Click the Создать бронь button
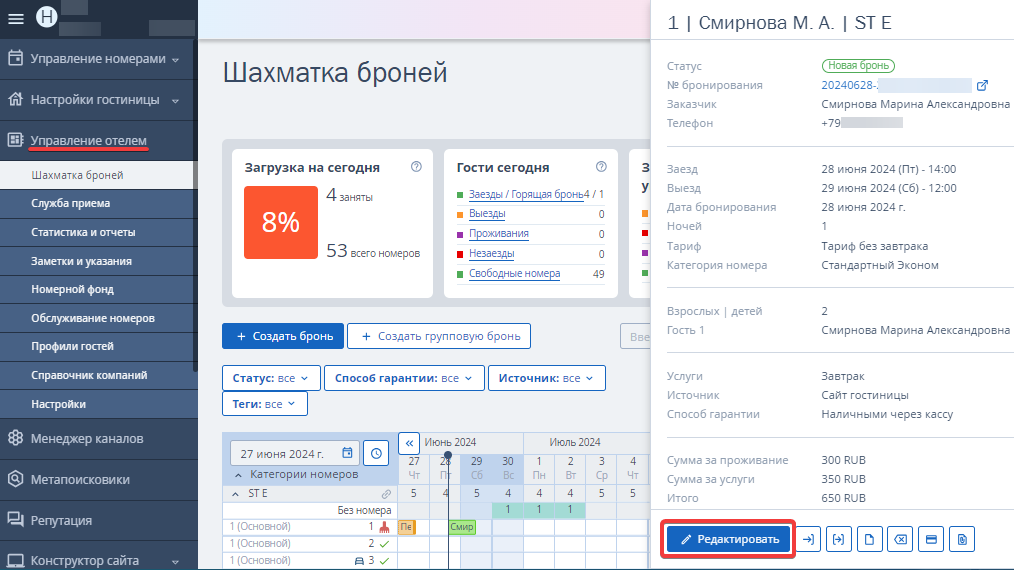 283,336
